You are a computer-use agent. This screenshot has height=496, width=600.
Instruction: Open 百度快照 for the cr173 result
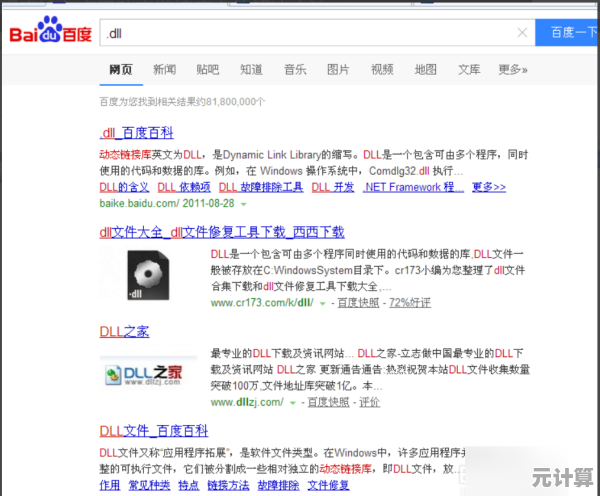point(358,303)
